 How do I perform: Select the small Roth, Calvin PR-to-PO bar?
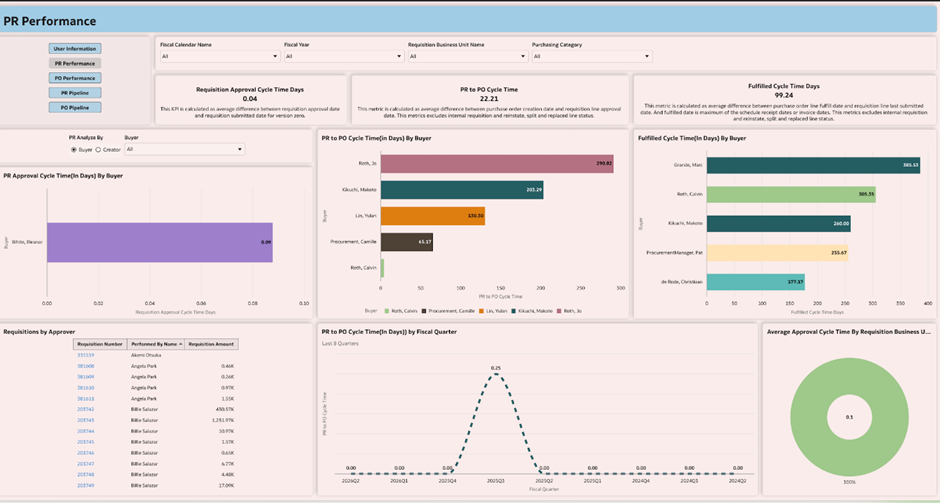click(382, 268)
